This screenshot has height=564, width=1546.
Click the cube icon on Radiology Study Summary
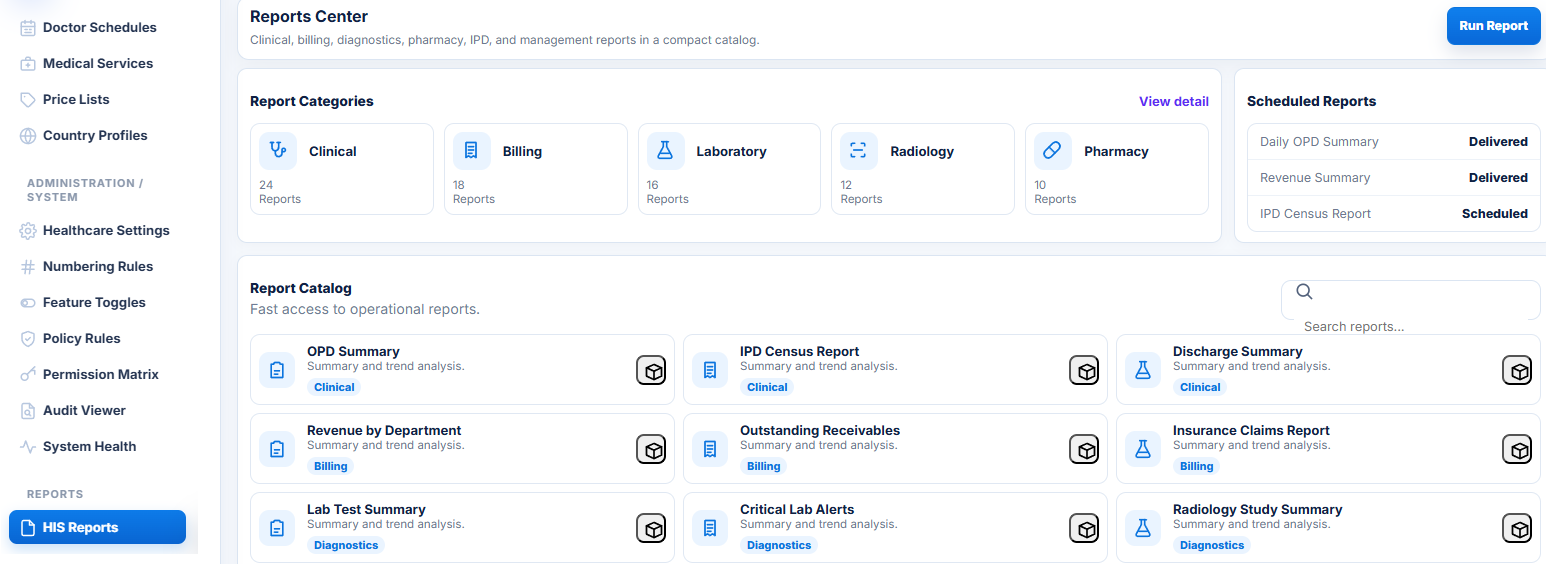click(x=1517, y=528)
